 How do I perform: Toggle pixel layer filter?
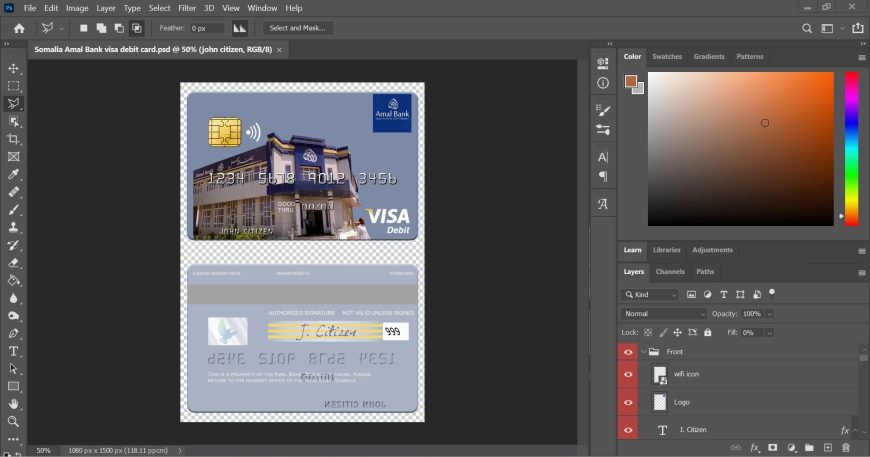[691, 294]
